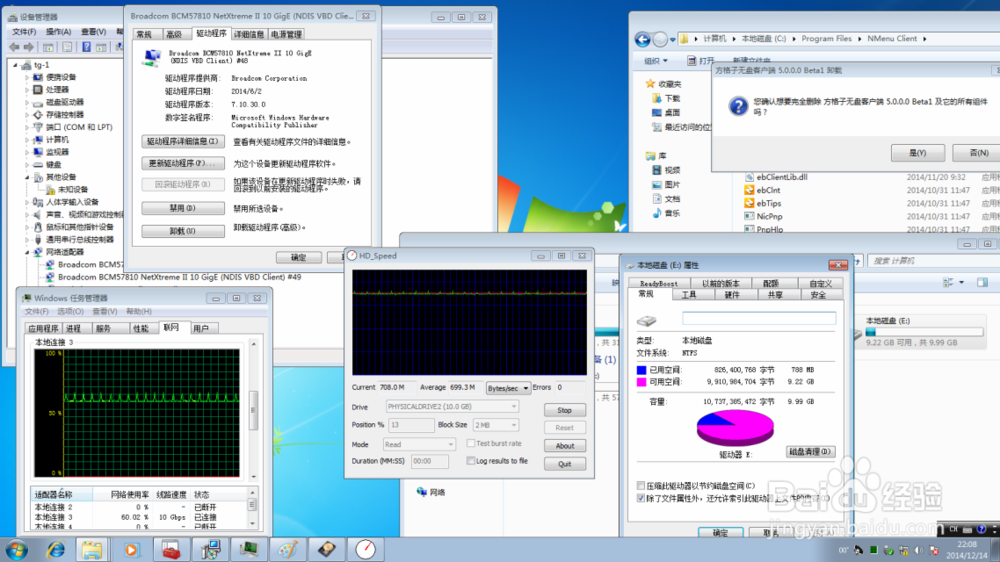1000x562 pixels.
Task: Launch Windows Media Player from taskbar
Action: [x=131, y=549]
